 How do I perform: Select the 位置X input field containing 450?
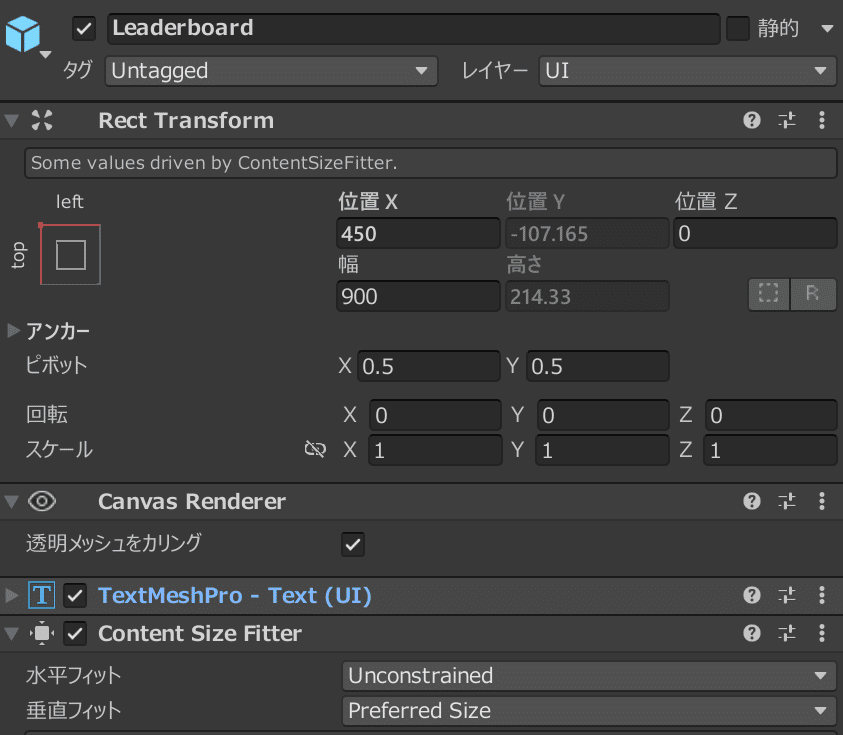click(x=418, y=233)
